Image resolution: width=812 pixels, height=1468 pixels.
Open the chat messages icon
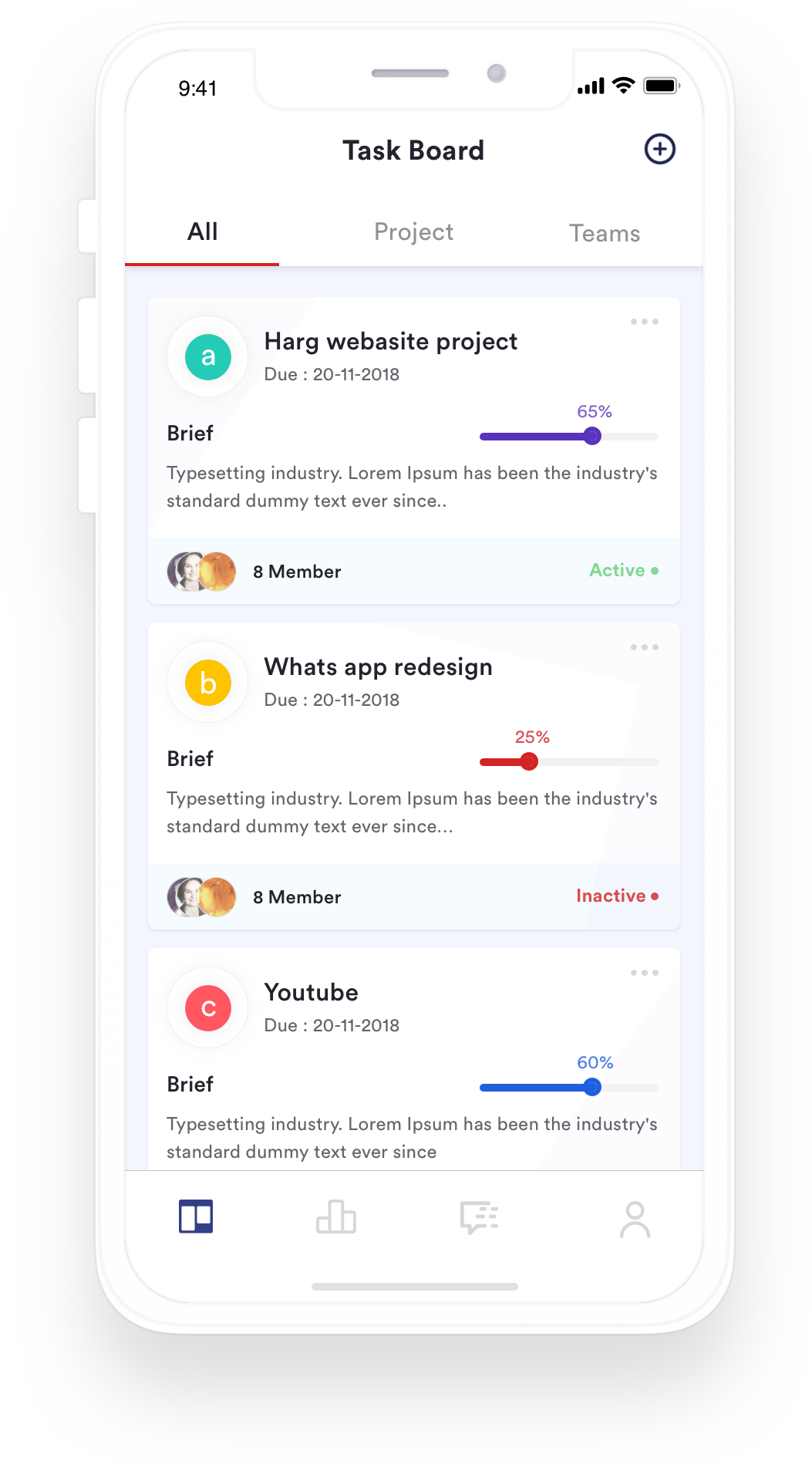tap(479, 1217)
